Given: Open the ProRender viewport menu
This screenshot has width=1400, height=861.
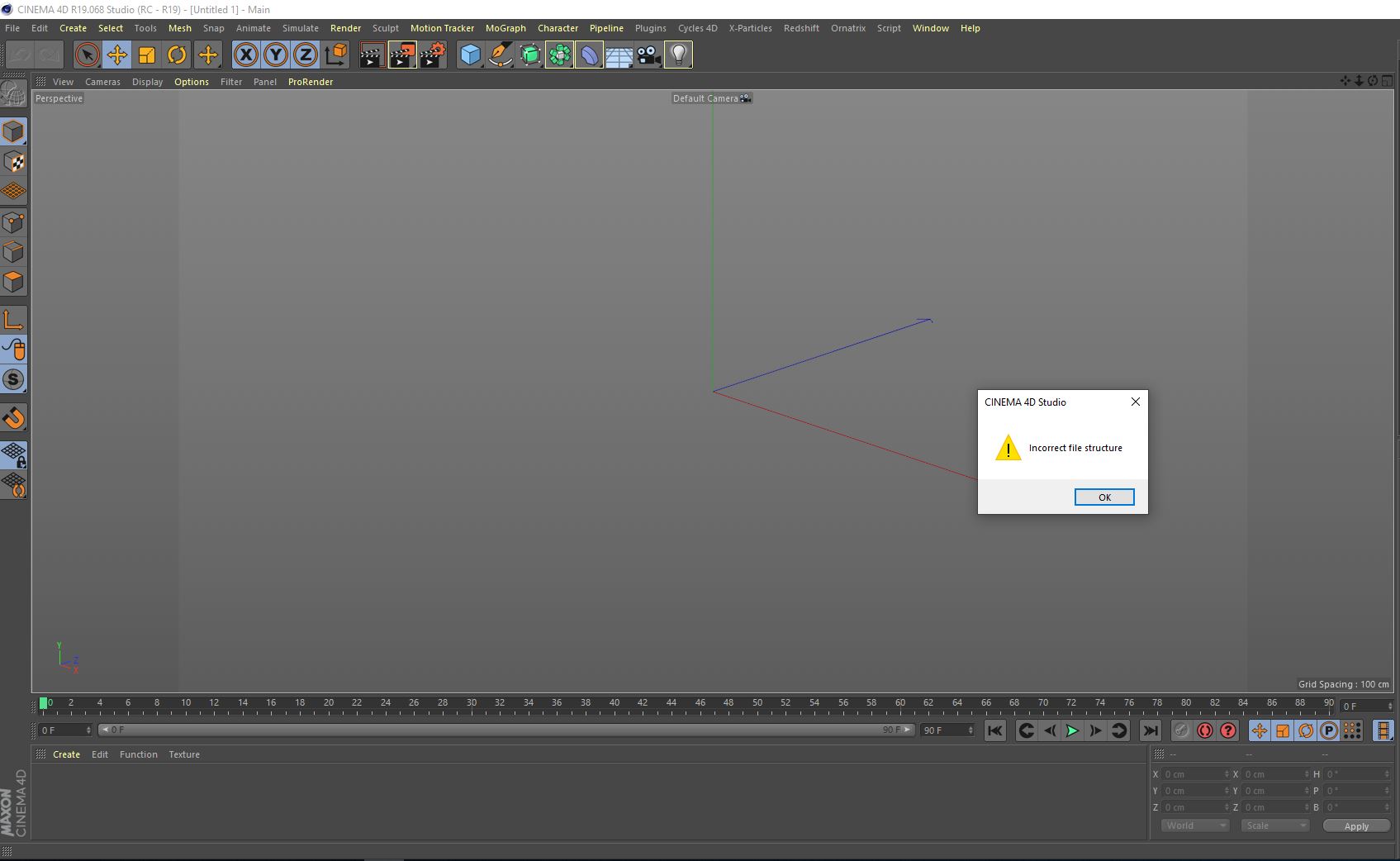Looking at the screenshot, I should (311, 82).
